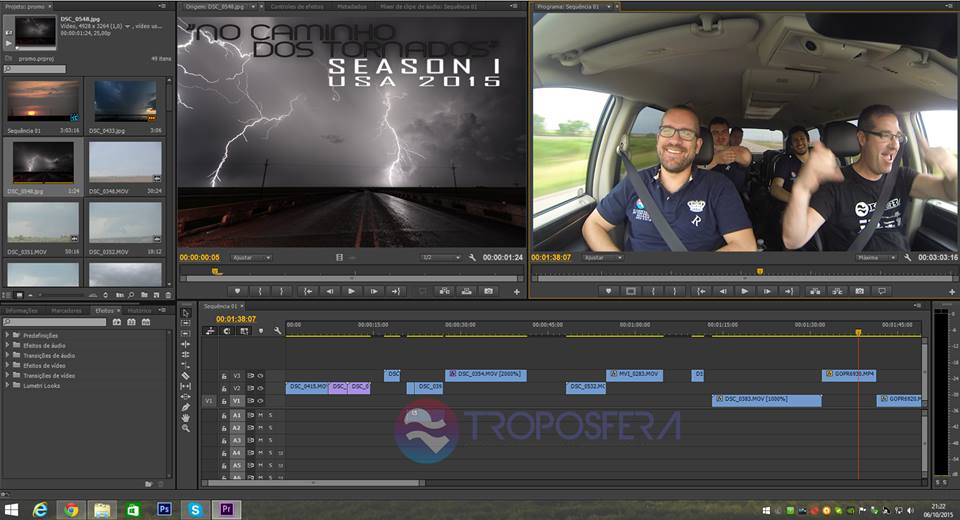Screen dimensions: 960x520
Task: Solo audio track A2
Action: click(270, 428)
